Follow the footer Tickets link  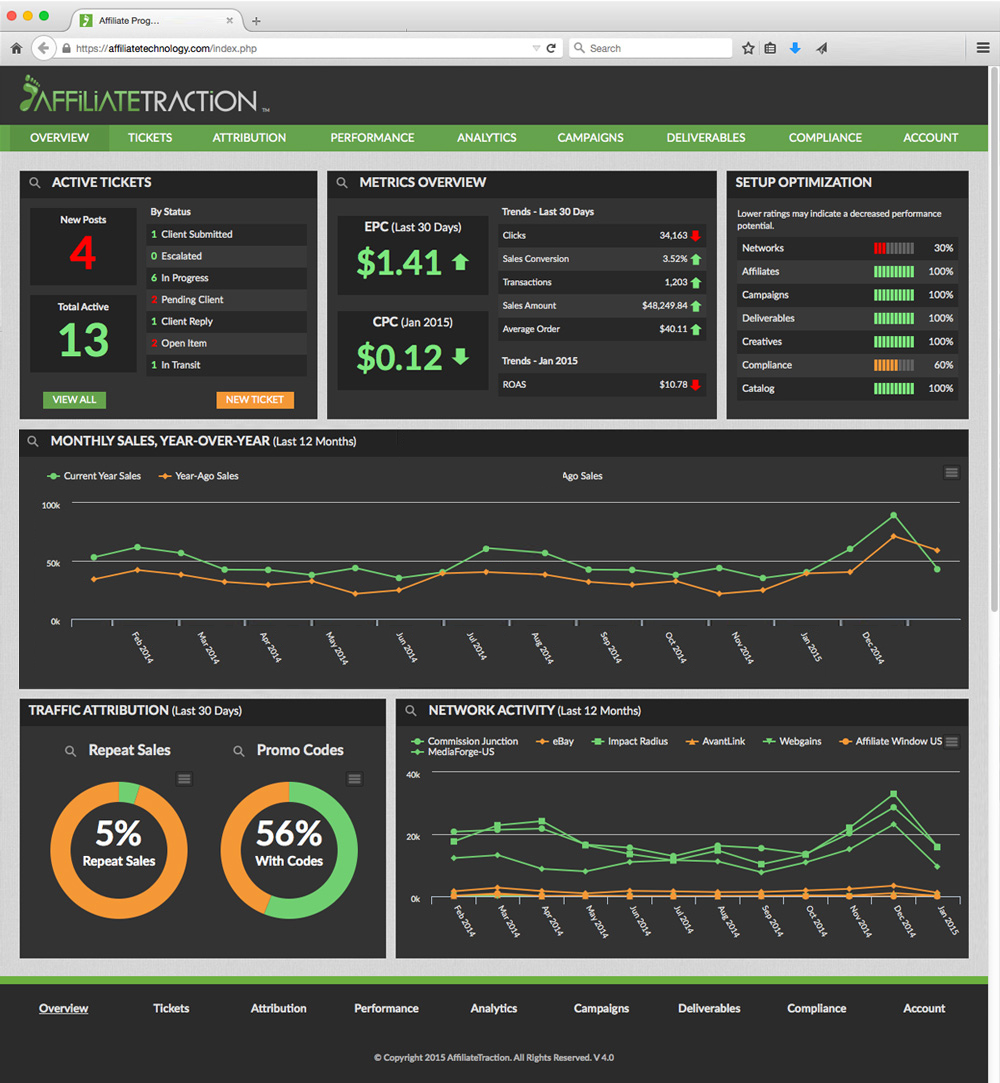click(171, 1008)
